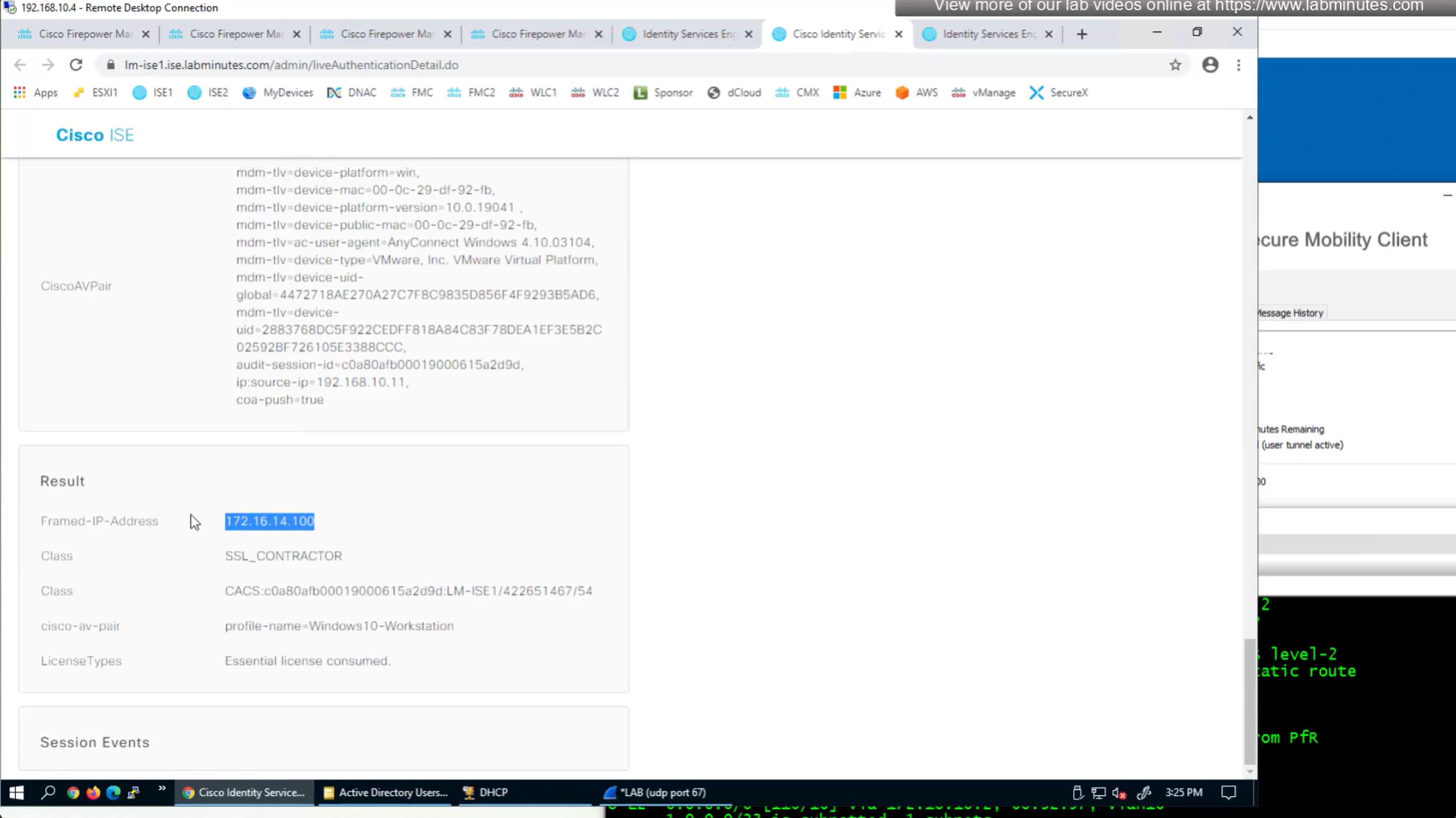Open the DHCP window from taskbar
Image resolution: width=1456 pixels, height=818 pixels.
[485, 793]
